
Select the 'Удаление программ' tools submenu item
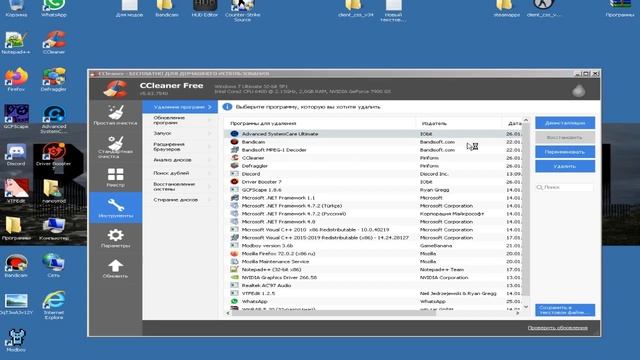point(180,107)
